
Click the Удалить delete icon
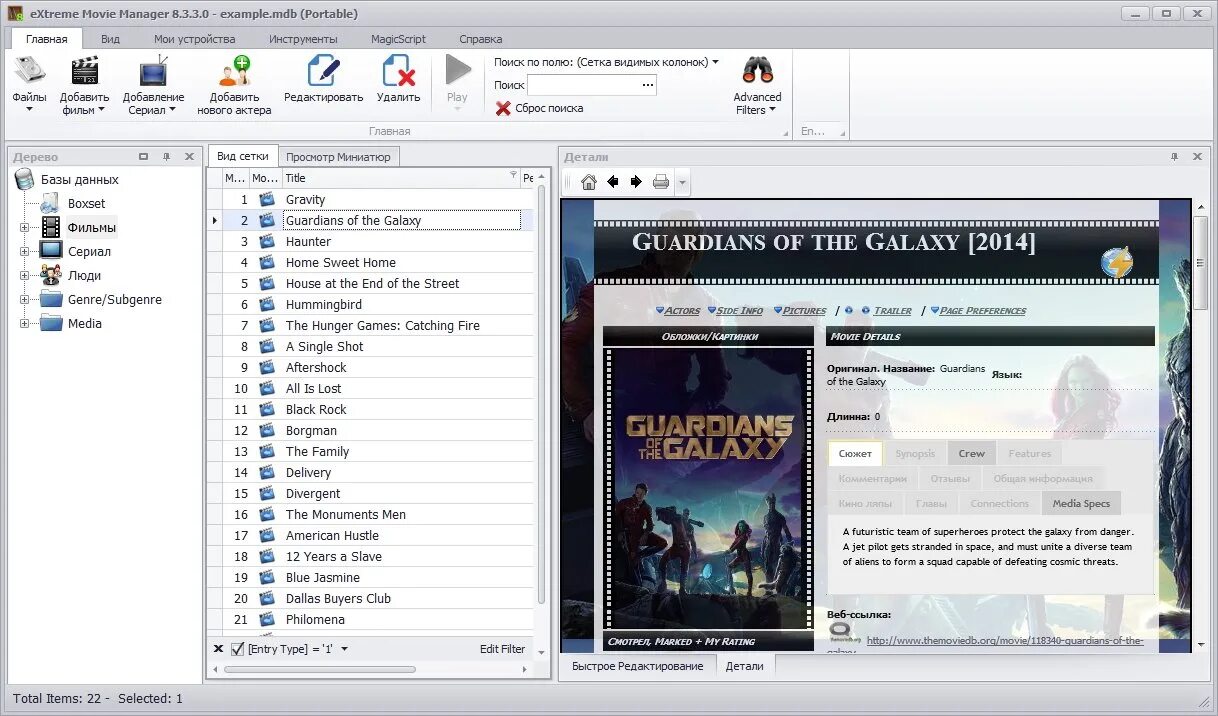coord(399,71)
